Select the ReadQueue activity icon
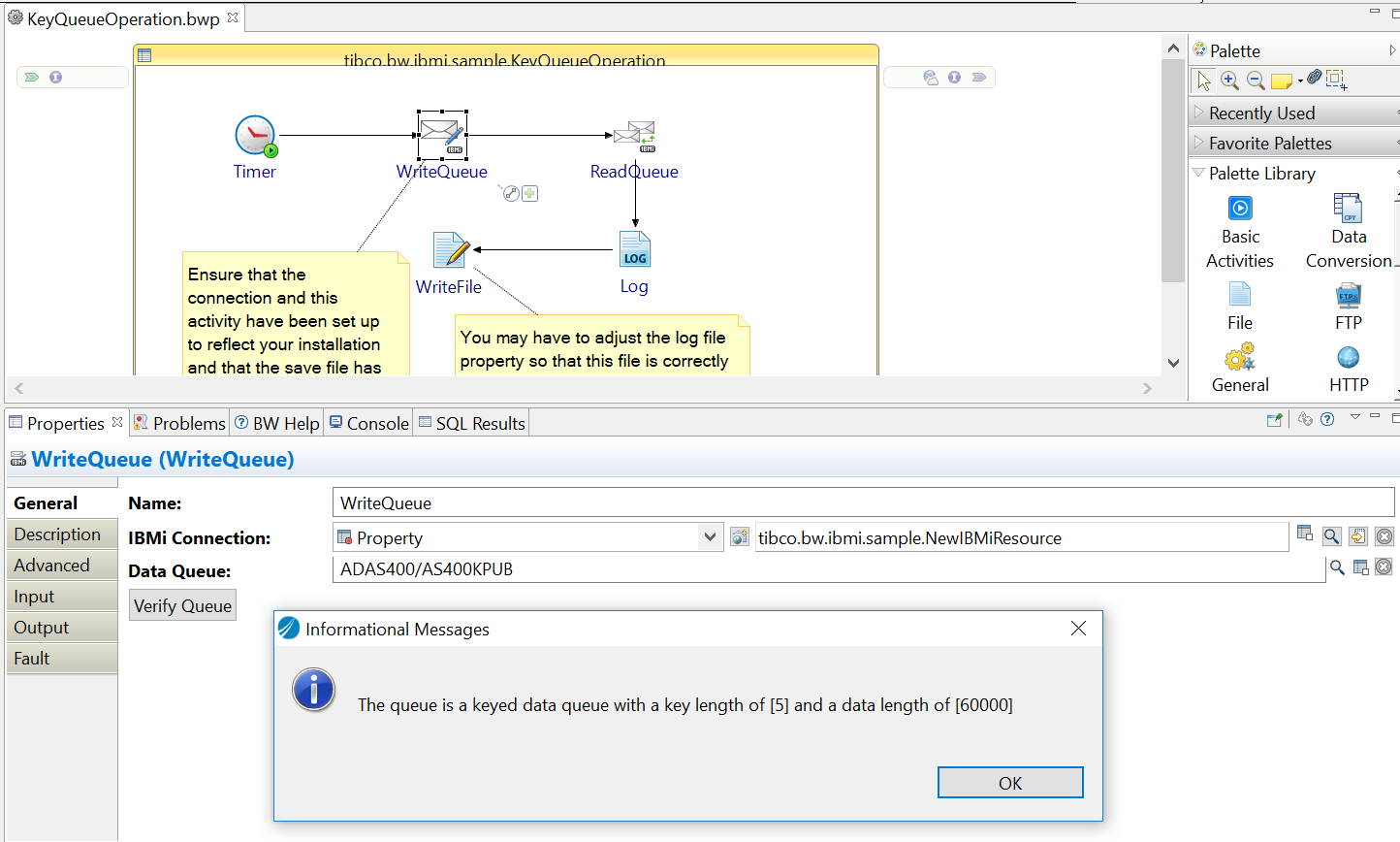1400x842 pixels. pyautogui.click(x=635, y=136)
